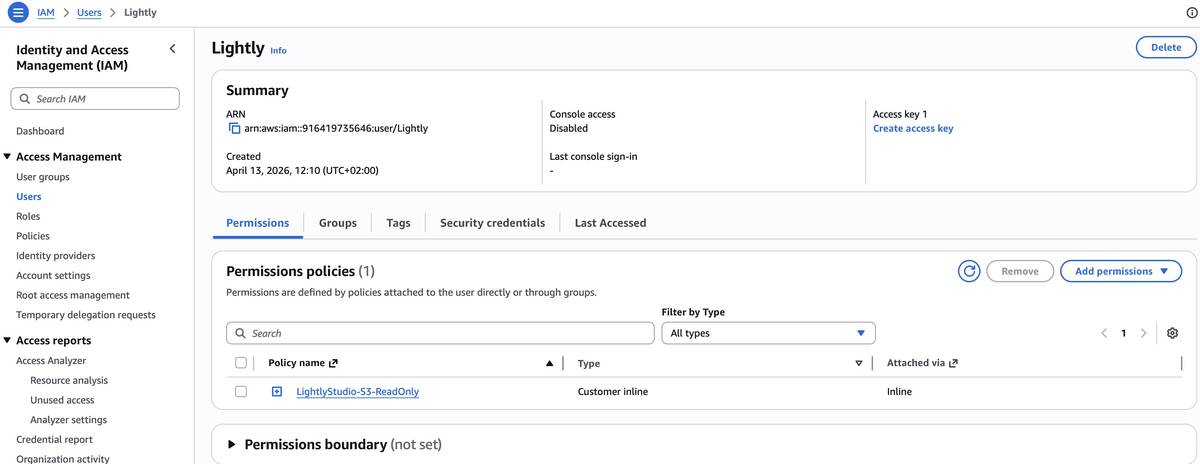Click the IAM breadcrumb link
The height and width of the screenshot is (464, 1200).
point(45,13)
